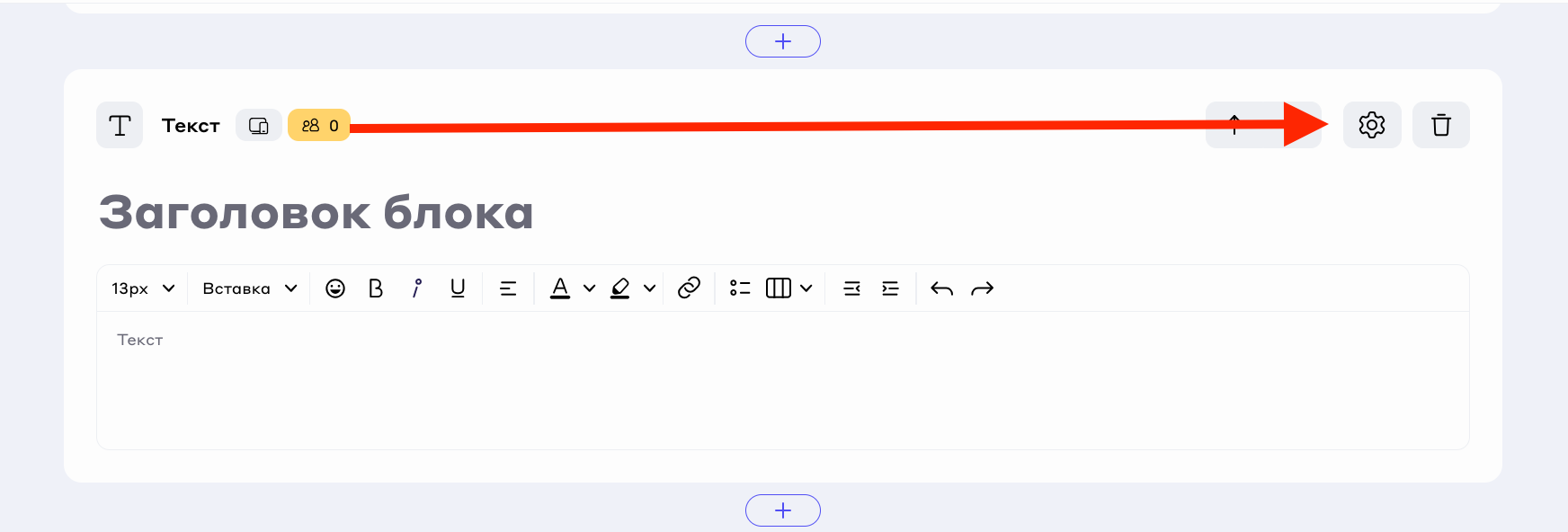1568x532 pixels.
Task: Open block settings gear icon
Action: (1371, 125)
